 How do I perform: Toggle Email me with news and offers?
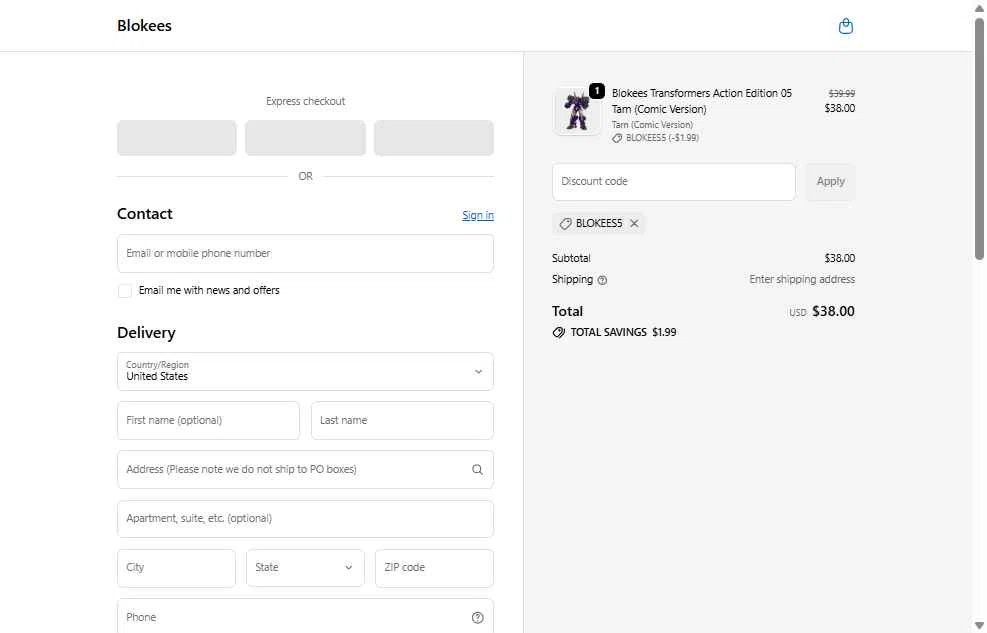coord(125,291)
